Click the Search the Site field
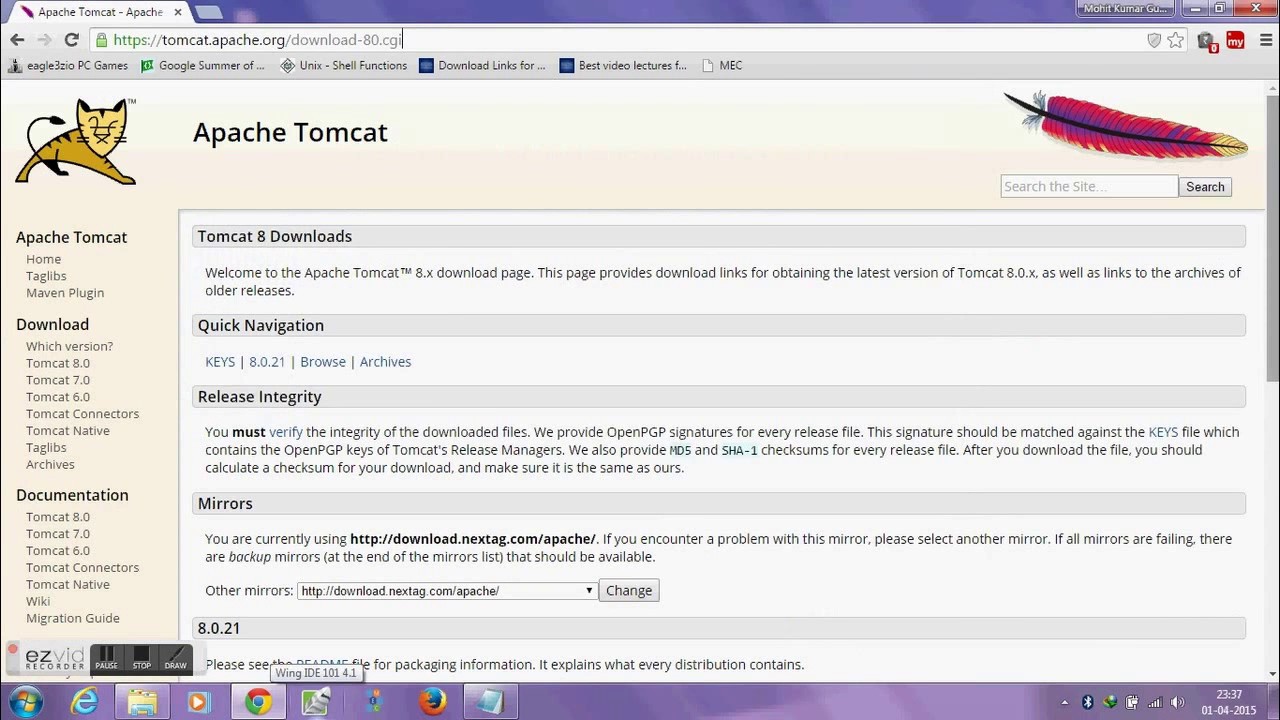Screen dimensions: 1280x720 click(x=1089, y=187)
